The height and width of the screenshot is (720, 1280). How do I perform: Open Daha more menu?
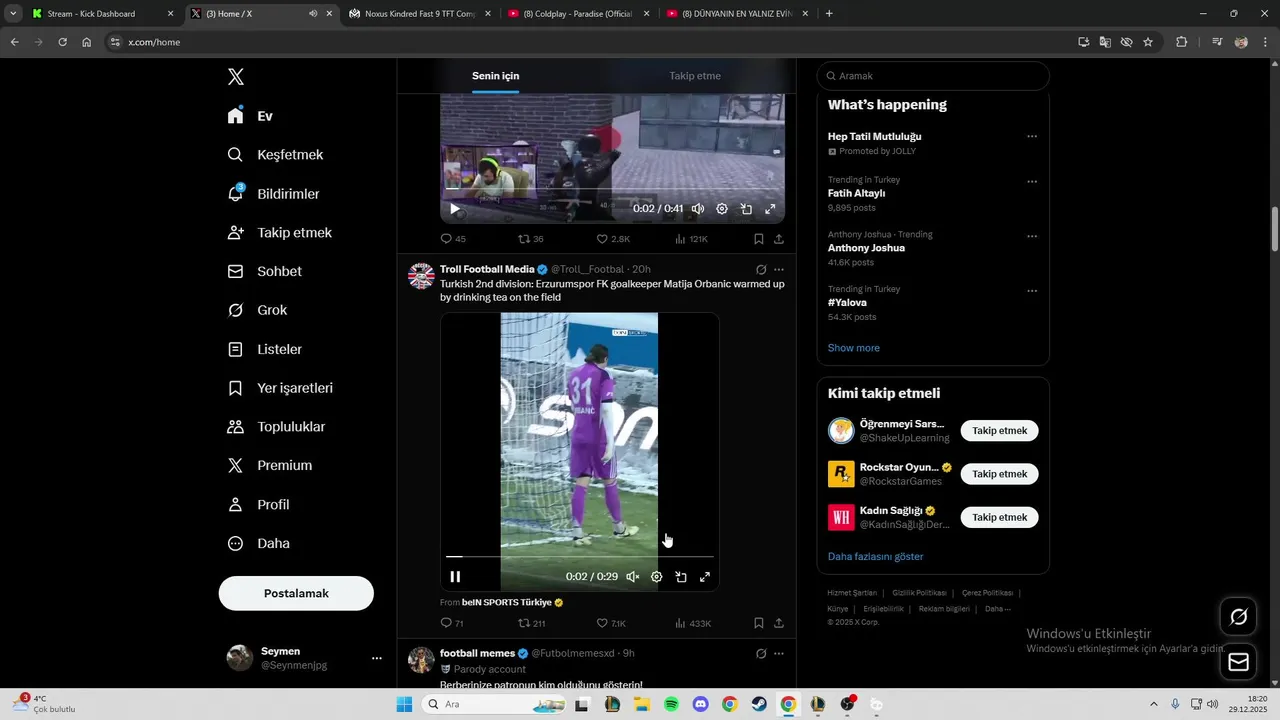pyautogui.click(x=258, y=544)
